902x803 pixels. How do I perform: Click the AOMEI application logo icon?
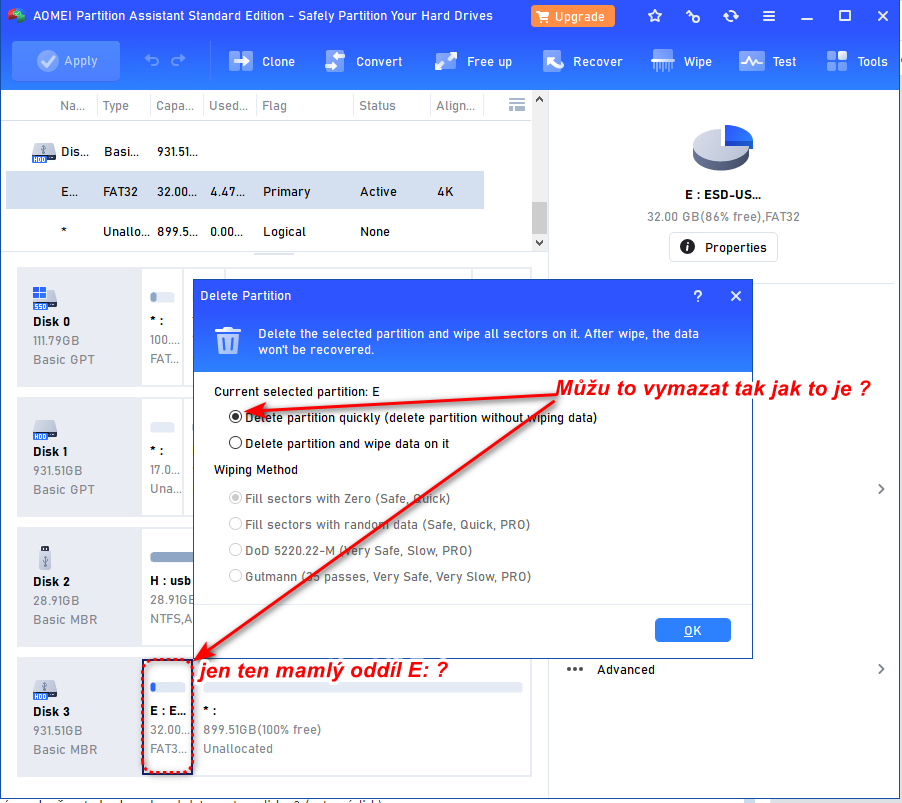(x=17, y=16)
